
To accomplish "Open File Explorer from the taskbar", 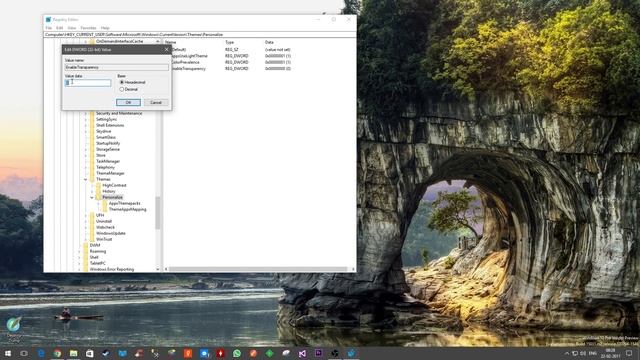I will 73,353.
